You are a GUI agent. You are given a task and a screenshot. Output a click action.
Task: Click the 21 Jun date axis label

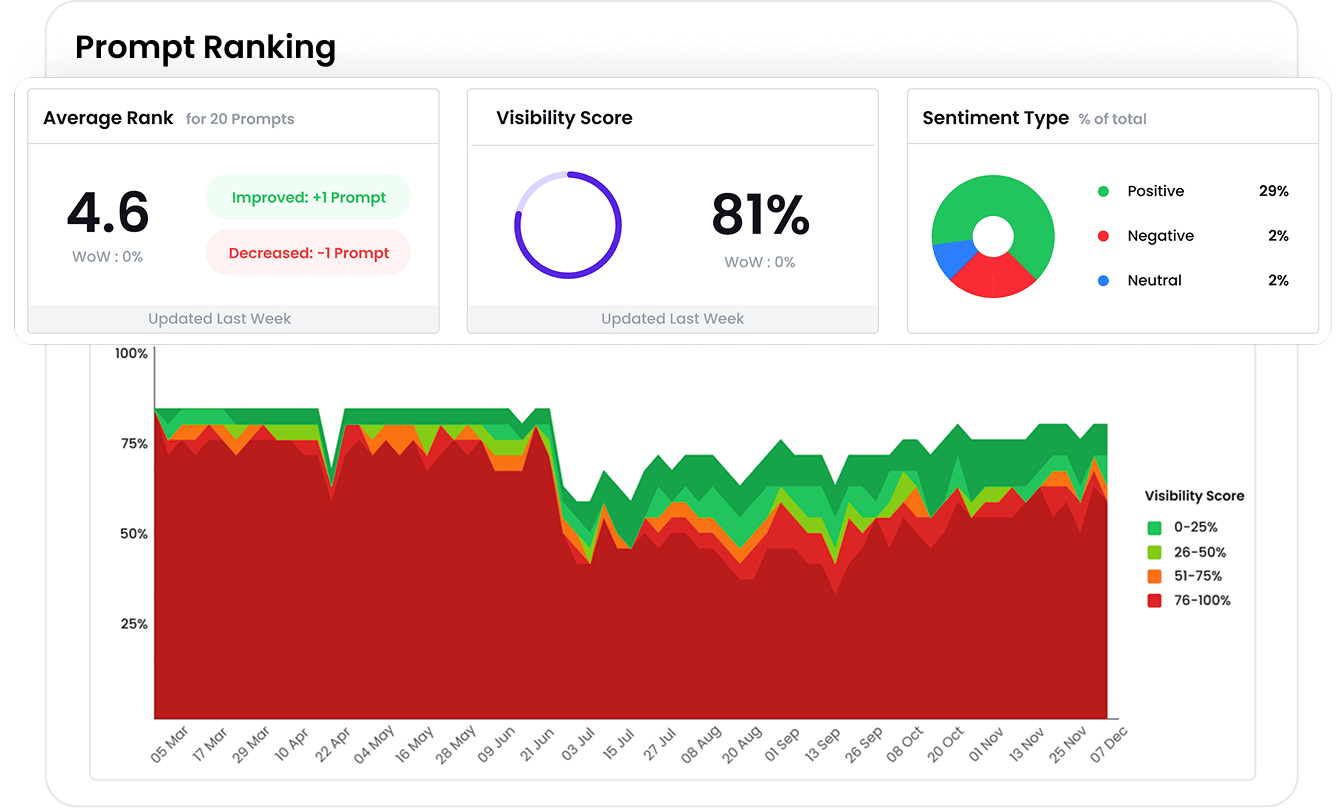539,745
